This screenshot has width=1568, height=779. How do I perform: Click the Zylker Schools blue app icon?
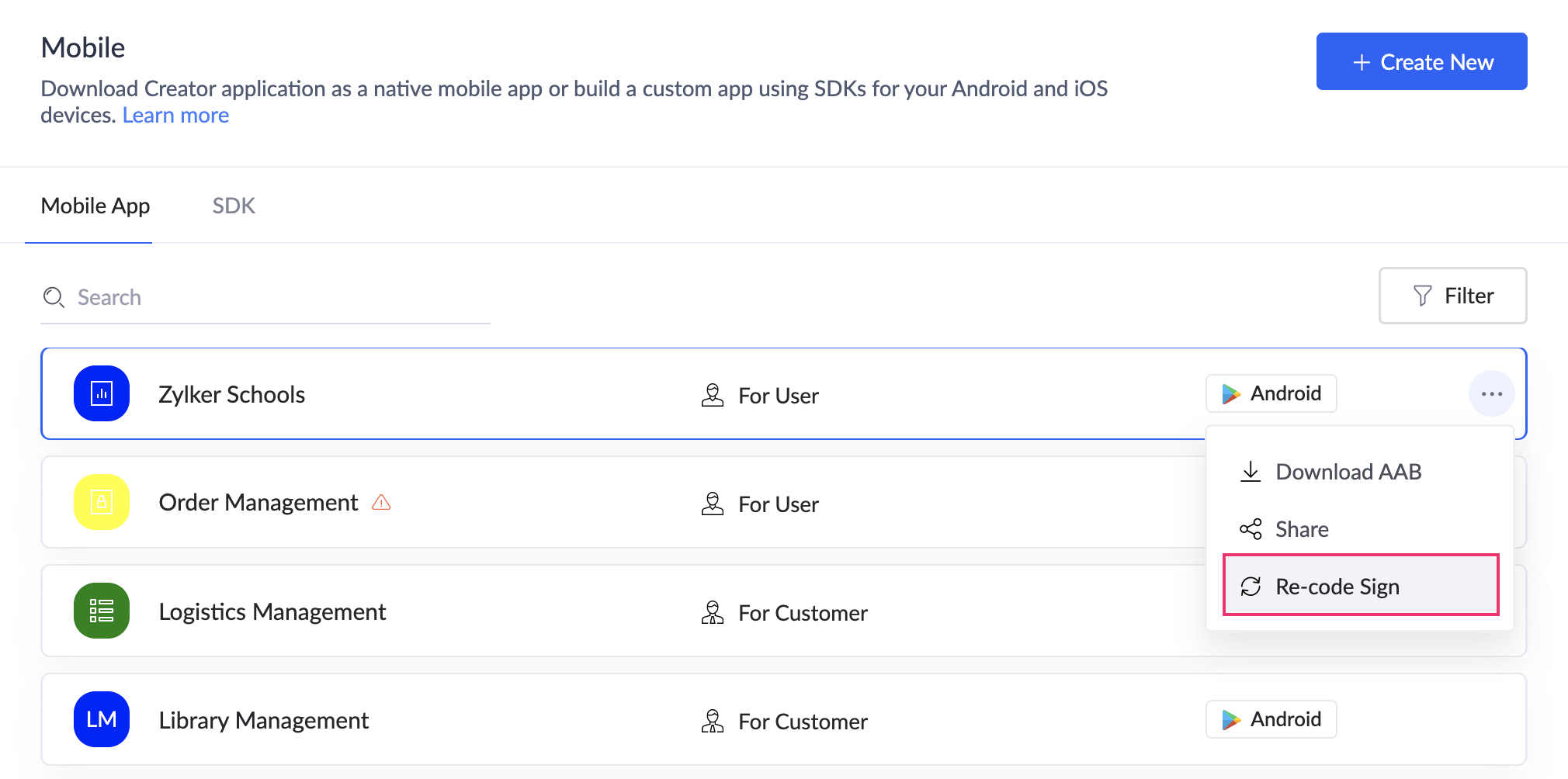[102, 393]
